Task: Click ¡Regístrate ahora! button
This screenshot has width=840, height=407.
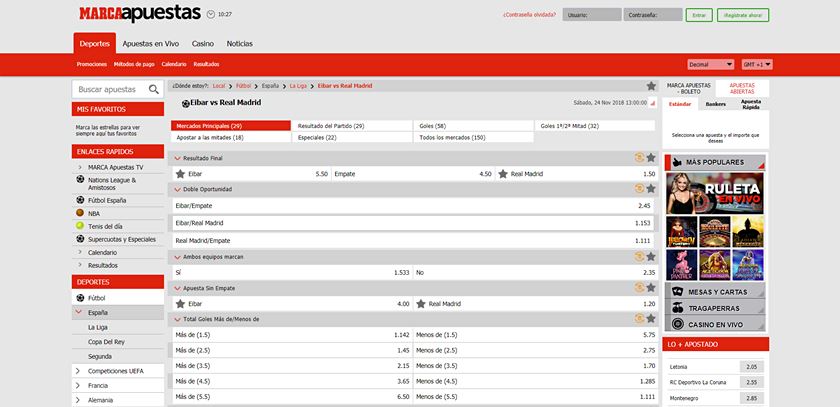Action: (x=743, y=15)
